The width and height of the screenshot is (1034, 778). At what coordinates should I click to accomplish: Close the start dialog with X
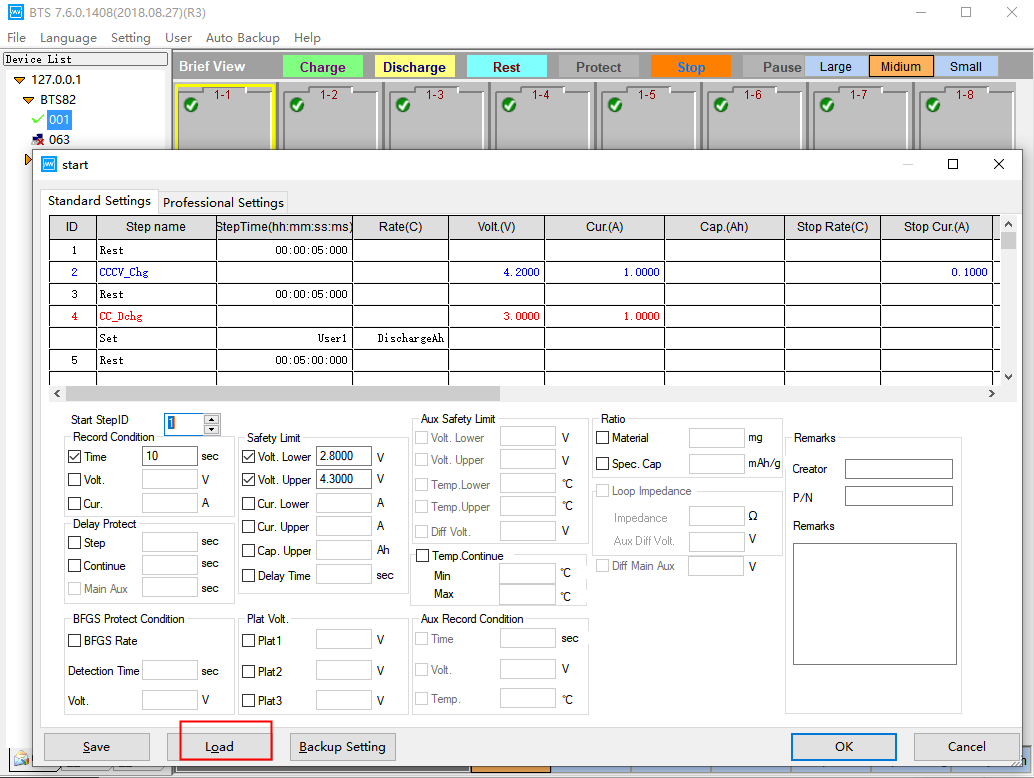click(999, 164)
